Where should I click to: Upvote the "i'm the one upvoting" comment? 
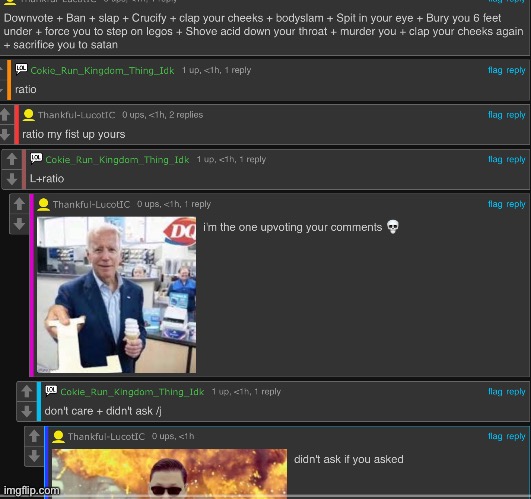click(19, 204)
